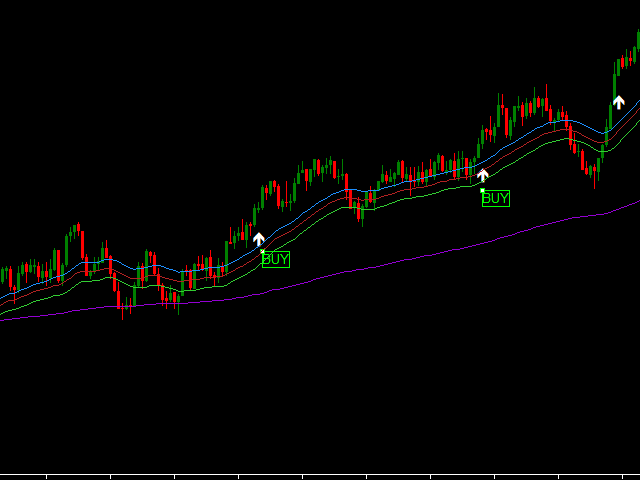
Task: Click the first tick mark on the time axis
Action: (46, 476)
